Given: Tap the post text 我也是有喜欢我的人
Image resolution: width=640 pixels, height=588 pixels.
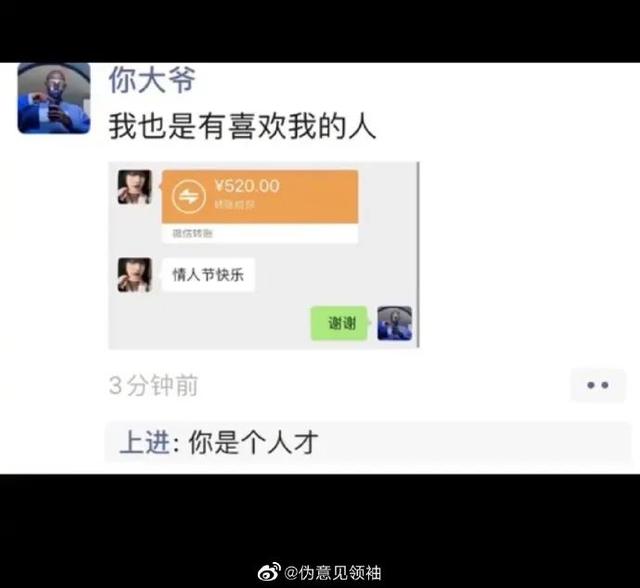Looking at the screenshot, I should tap(242, 126).
